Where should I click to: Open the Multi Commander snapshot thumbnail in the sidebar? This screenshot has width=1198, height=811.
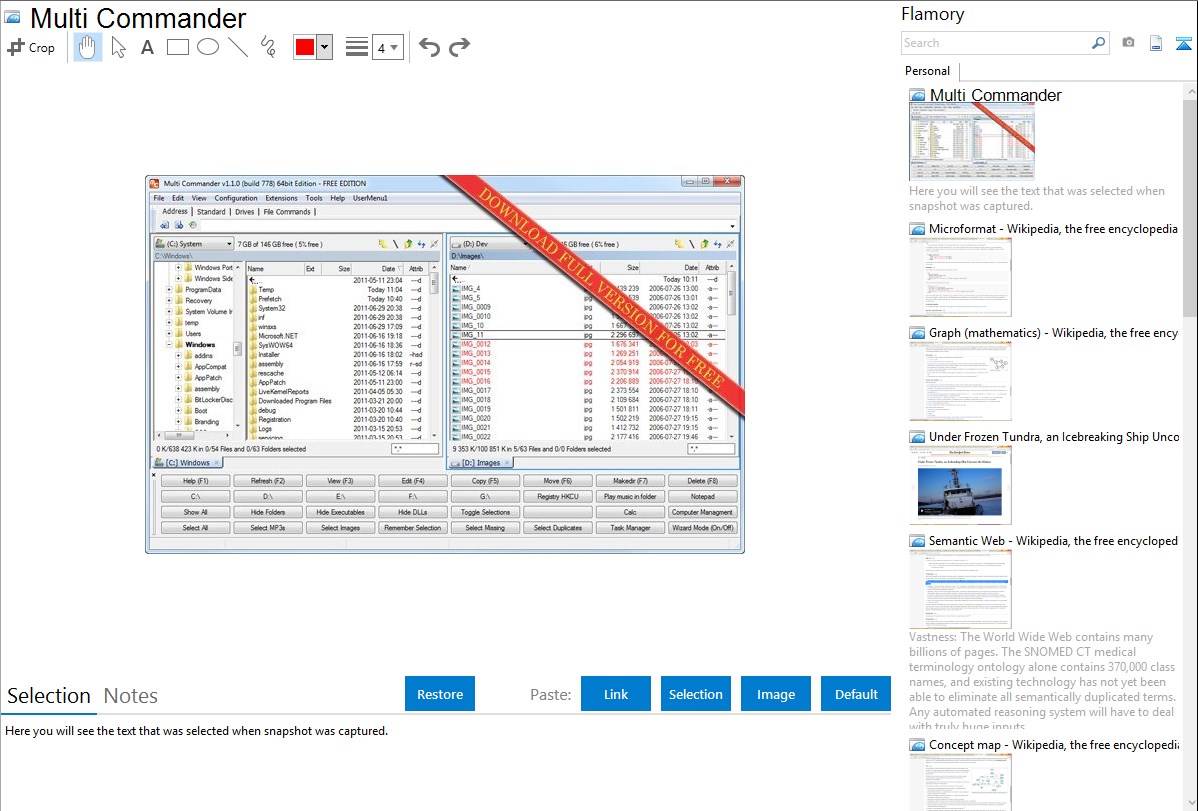point(972,142)
